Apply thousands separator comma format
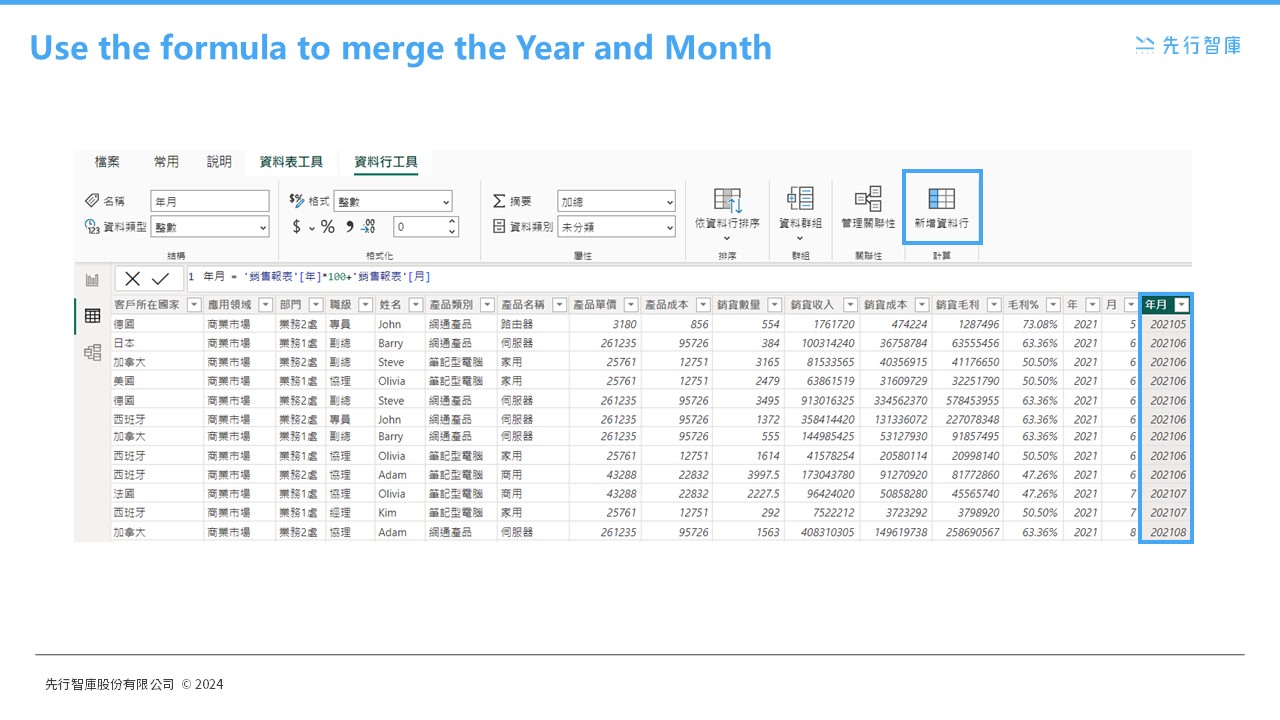This screenshot has height=720, width=1280. 349,227
